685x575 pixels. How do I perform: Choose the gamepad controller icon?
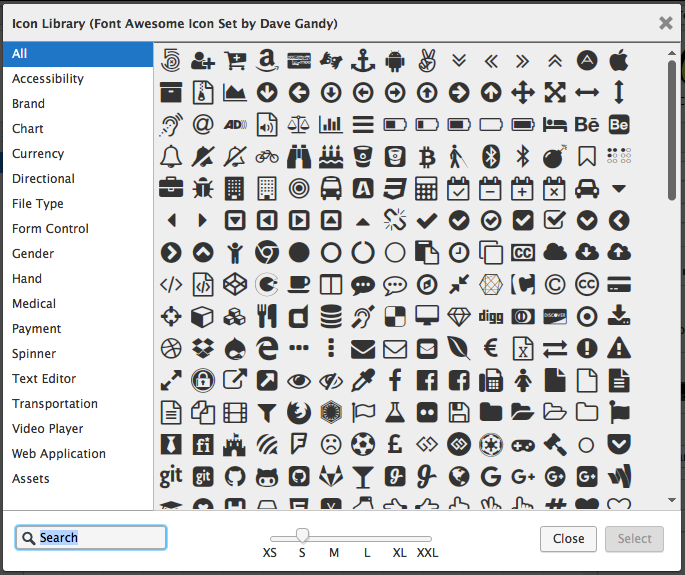(x=523, y=444)
